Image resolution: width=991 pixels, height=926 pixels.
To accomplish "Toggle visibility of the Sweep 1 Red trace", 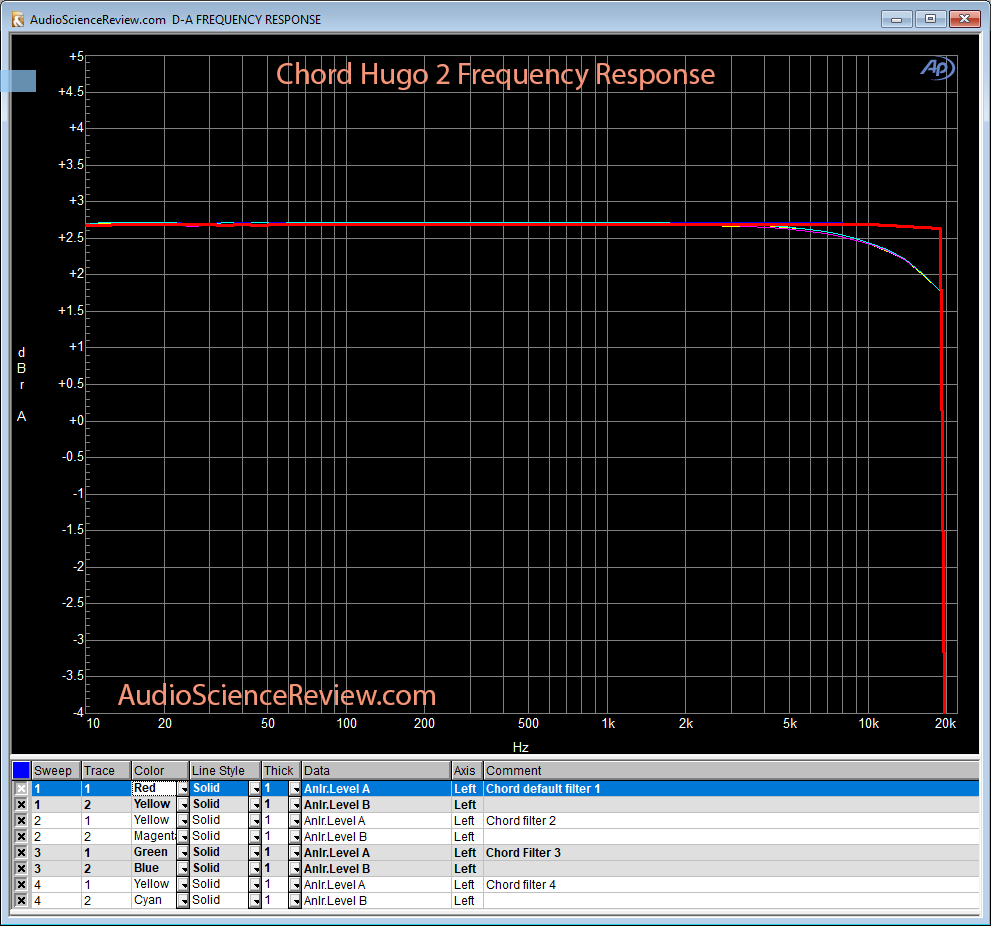I will click(21, 788).
